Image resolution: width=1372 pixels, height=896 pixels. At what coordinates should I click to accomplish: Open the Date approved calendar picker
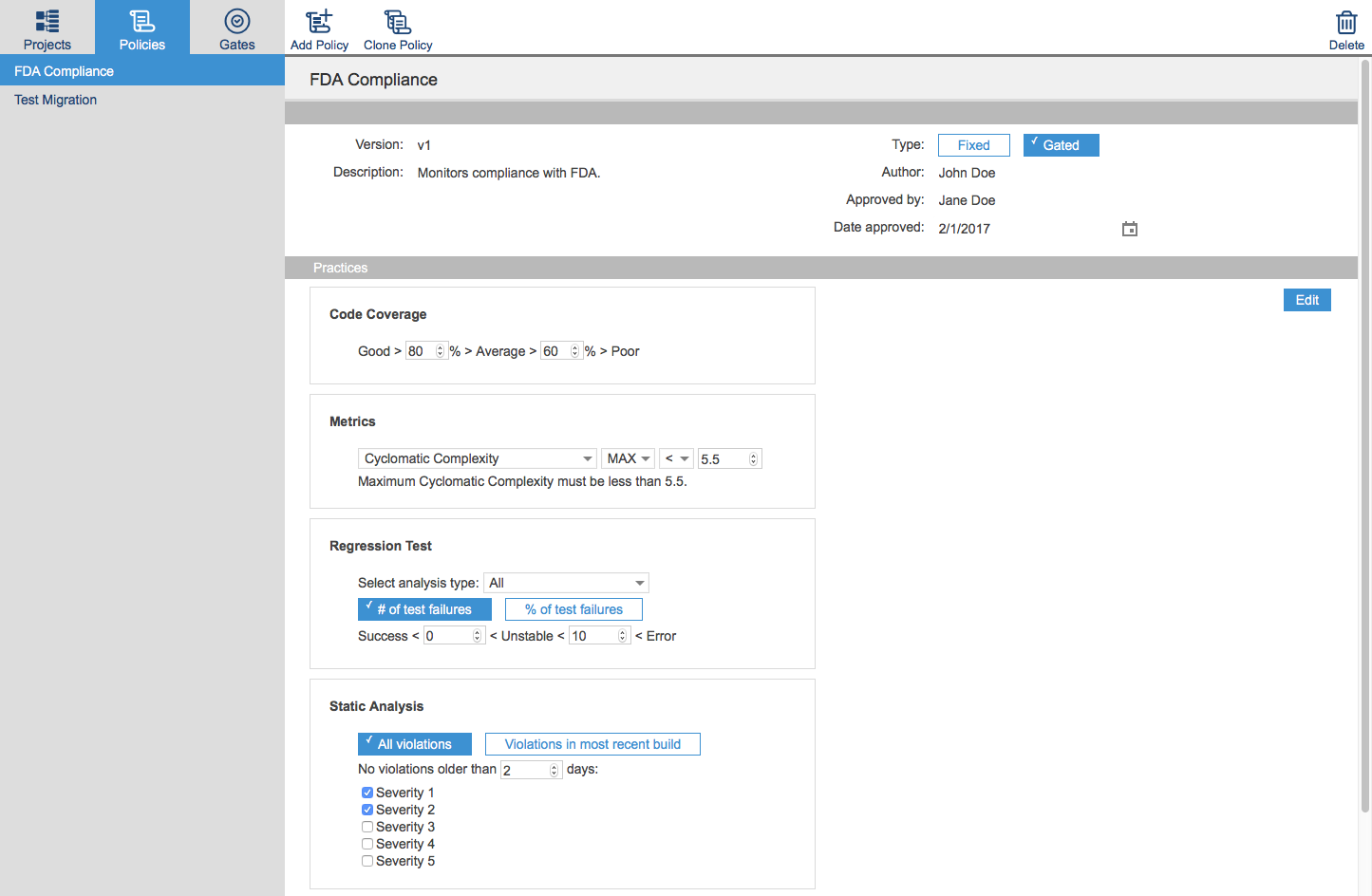1130,229
